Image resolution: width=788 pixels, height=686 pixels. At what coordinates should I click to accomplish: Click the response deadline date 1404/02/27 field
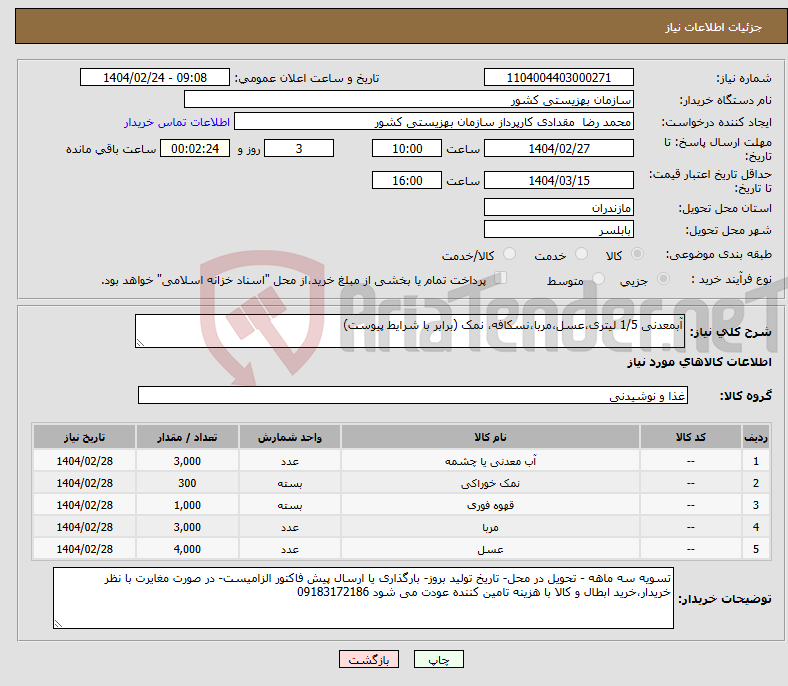click(558, 148)
